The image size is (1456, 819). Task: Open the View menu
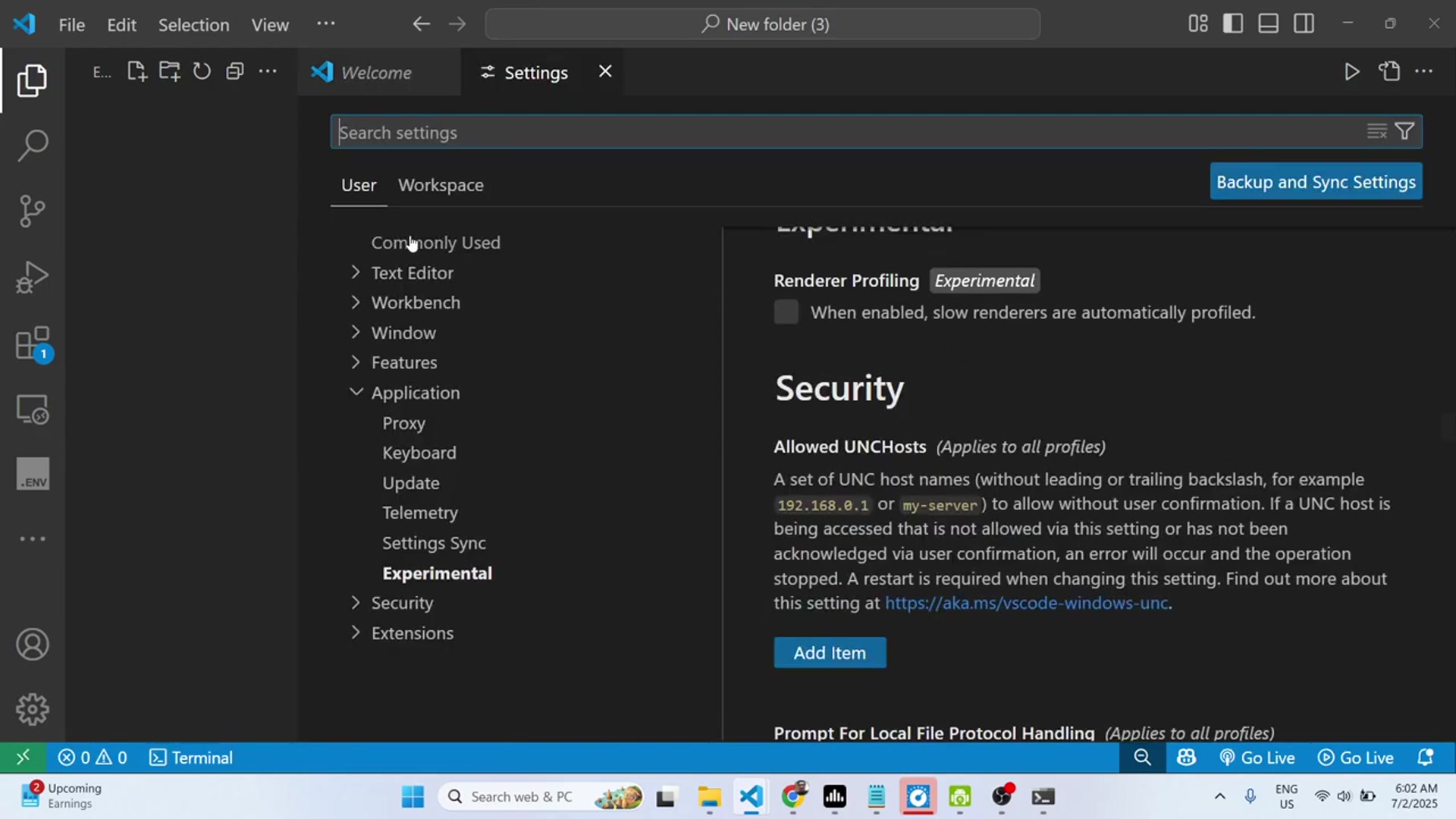[270, 24]
